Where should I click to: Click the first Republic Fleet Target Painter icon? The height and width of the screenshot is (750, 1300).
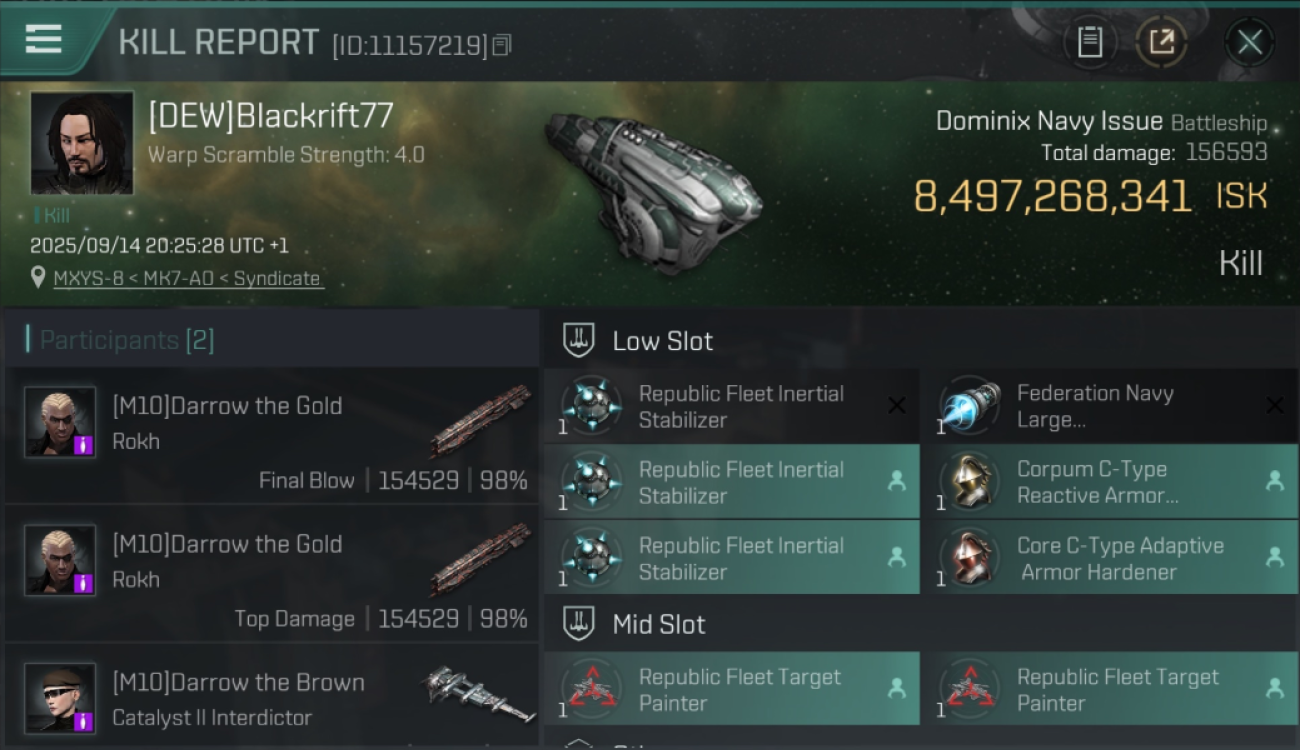[x=591, y=690]
